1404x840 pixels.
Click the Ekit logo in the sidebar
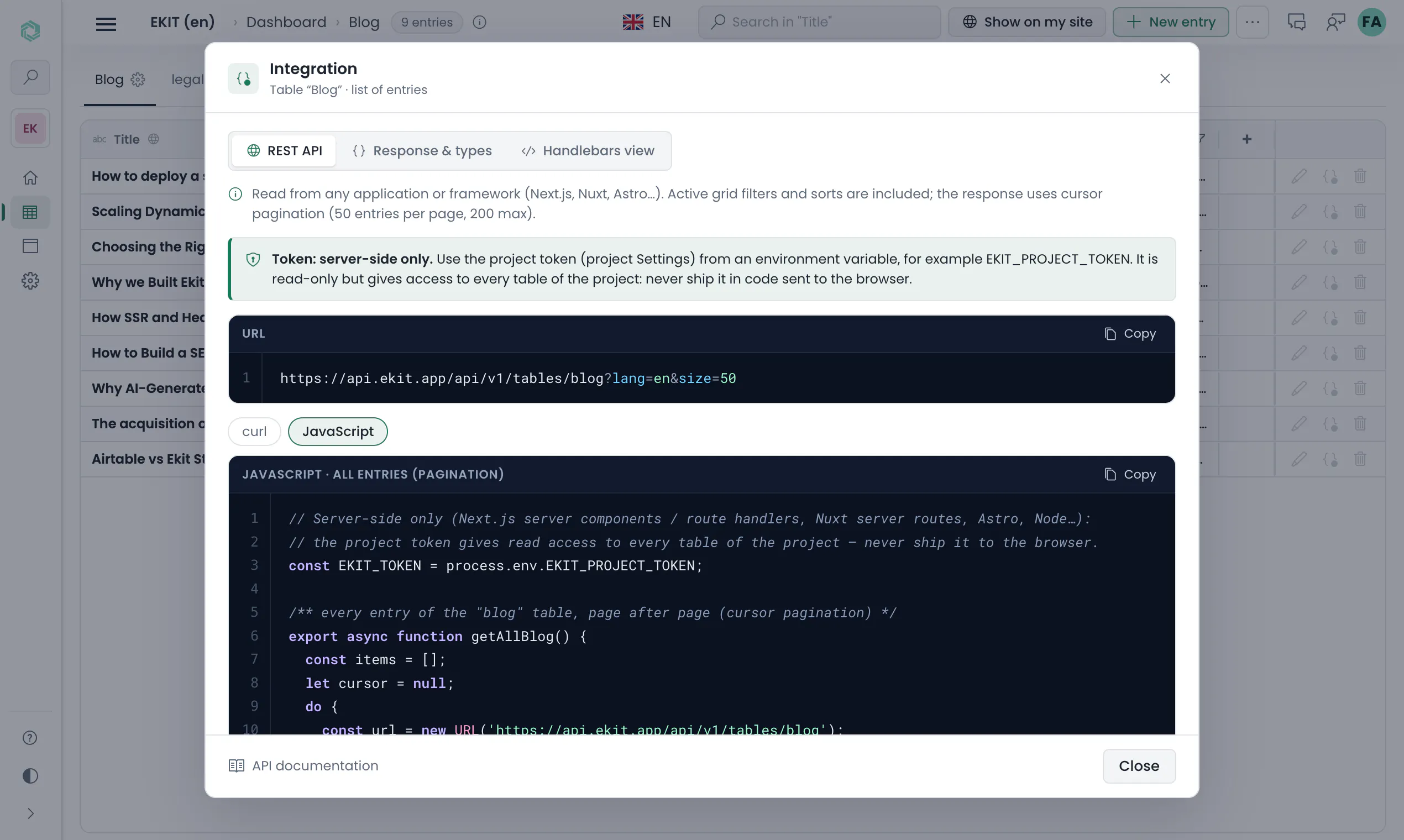point(30,29)
